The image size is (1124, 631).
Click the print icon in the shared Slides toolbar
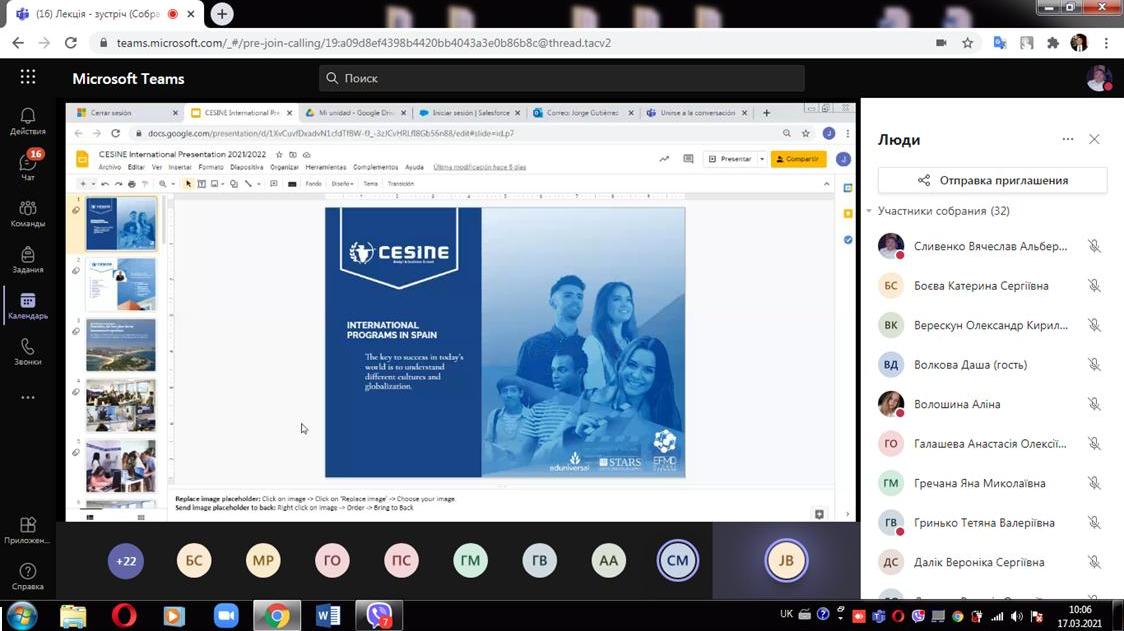[x=132, y=184]
